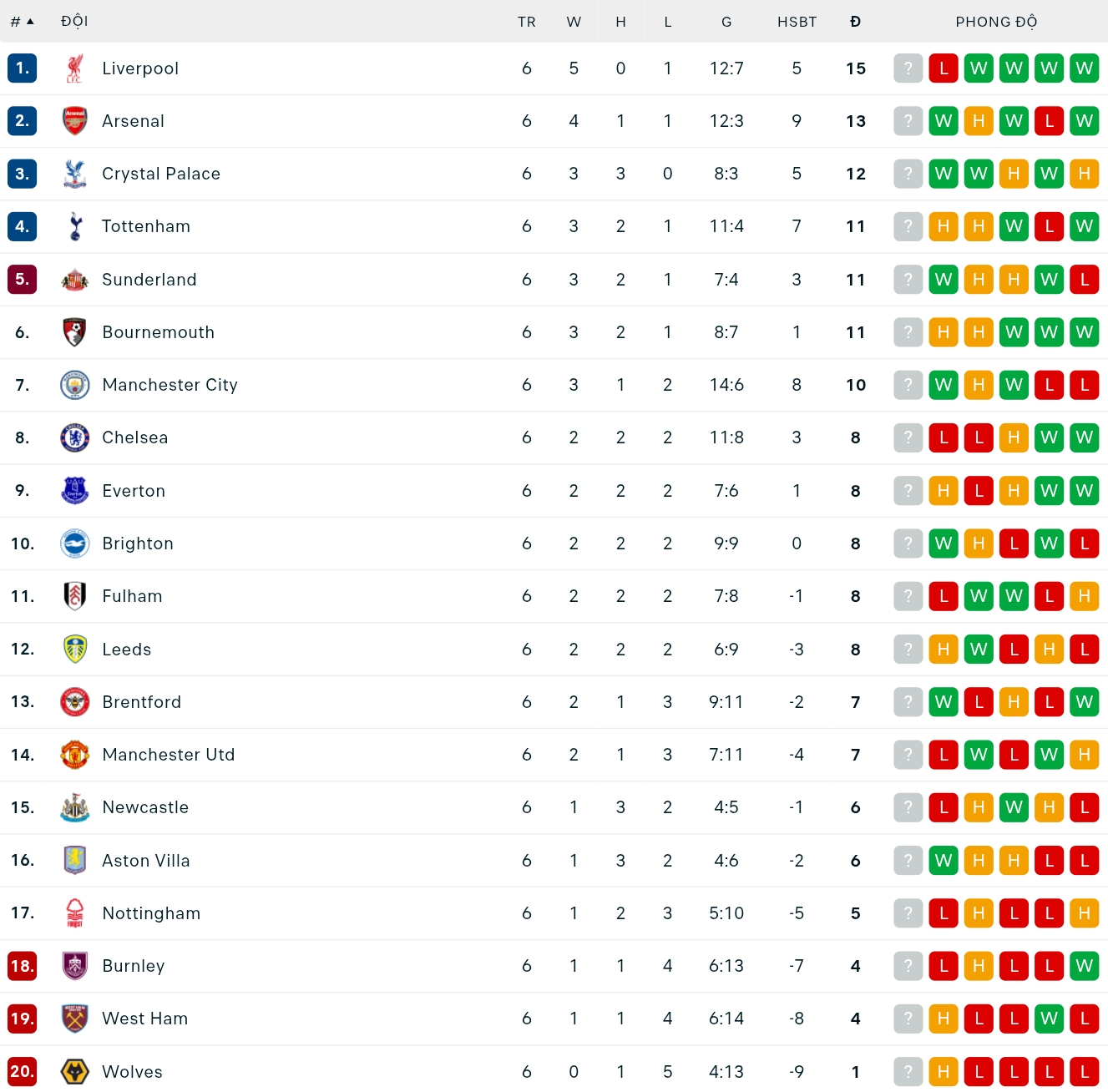1108x1092 pixels.
Task: Click the Newcastle crest icon
Action: pyautogui.click(x=75, y=807)
